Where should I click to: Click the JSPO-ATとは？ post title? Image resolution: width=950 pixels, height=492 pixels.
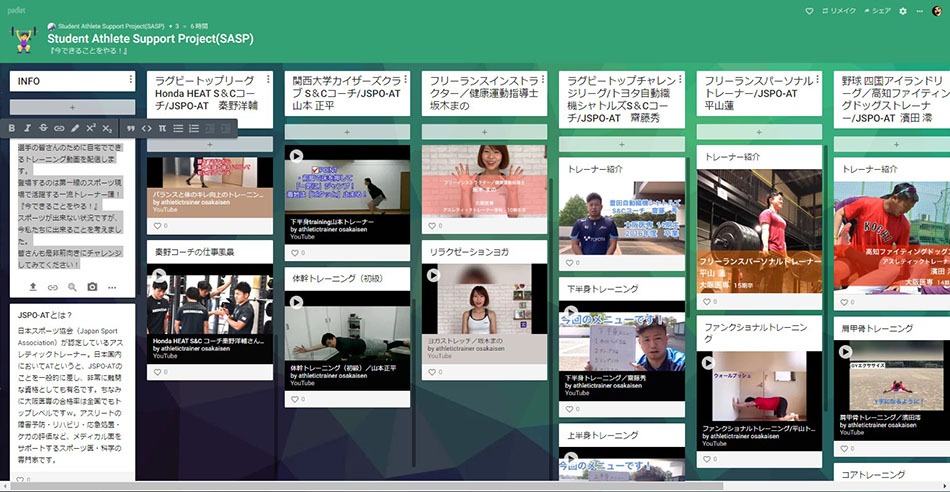pos(45,314)
